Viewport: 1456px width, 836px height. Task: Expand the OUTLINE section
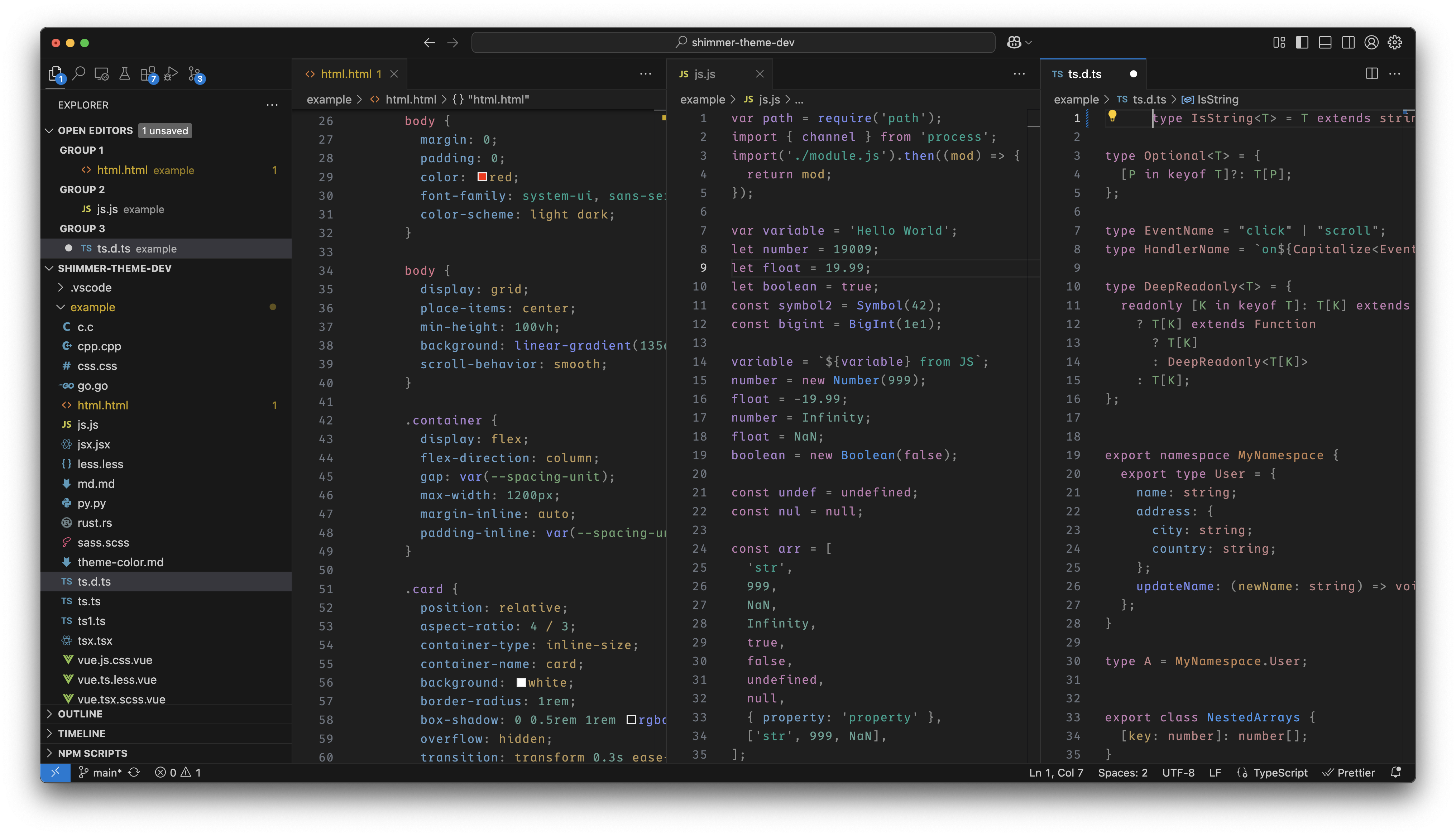tap(80, 714)
